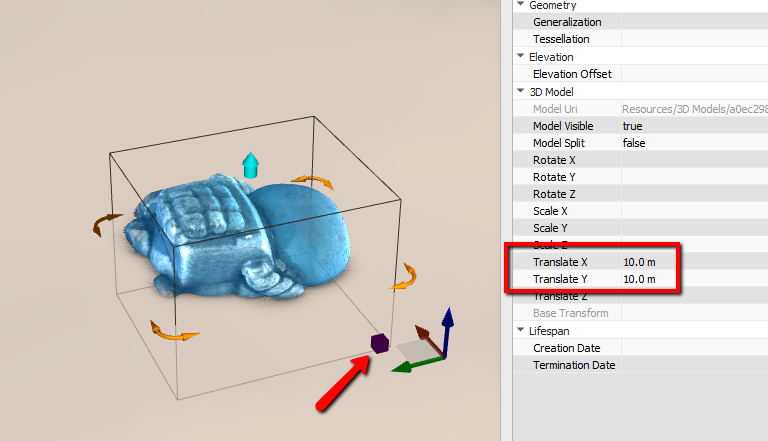Select the Generalization label
The image size is (768, 441).
coord(567,22)
